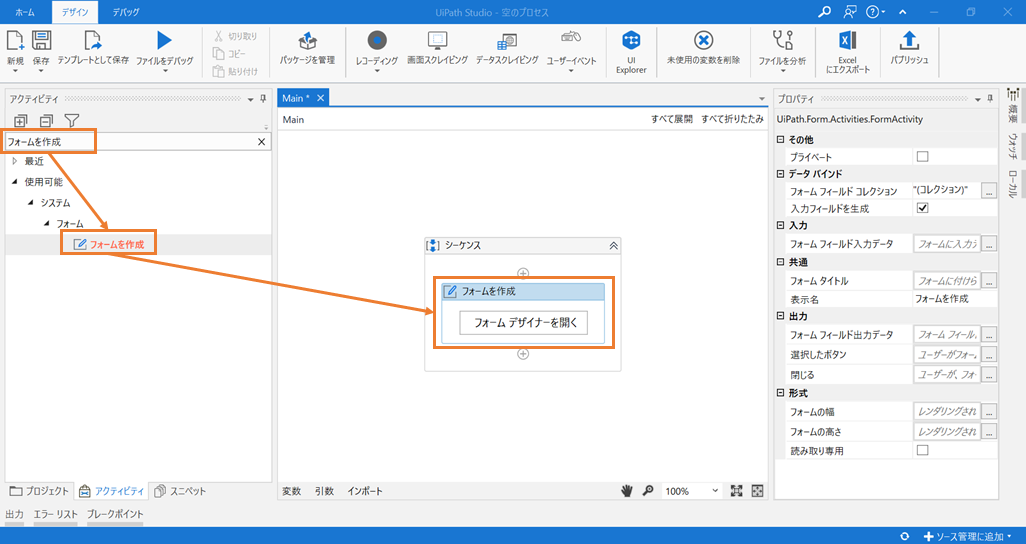Click the search magnifier in title bar
Screen dimensions: 1026x544
825,12
